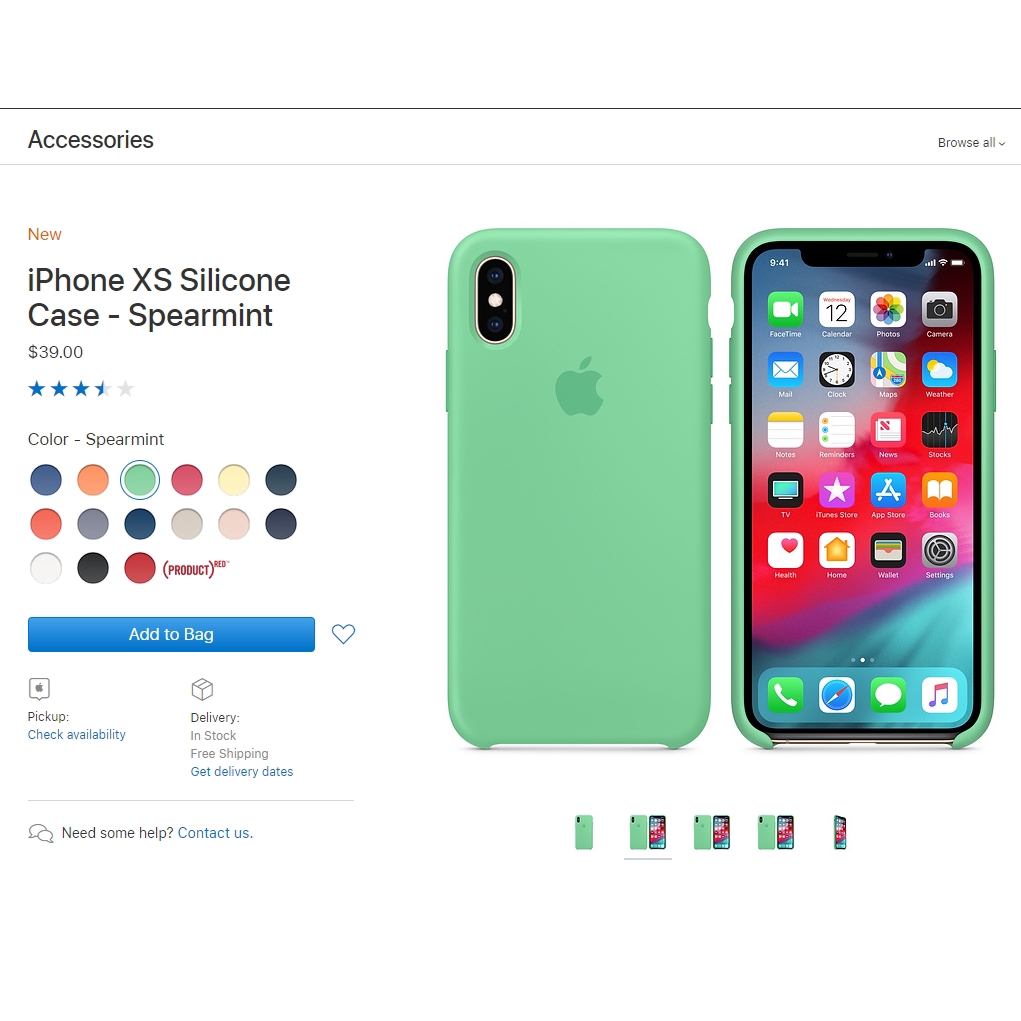The width and height of the screenshot is (1021, 1021).
Task: Select the orange color swatch
Action: point(92,480)
